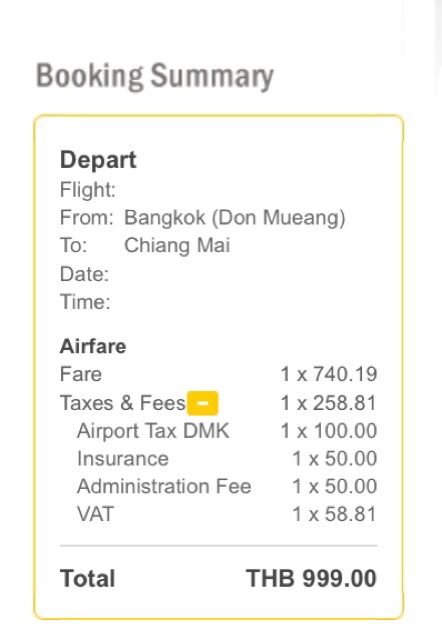Screen dimensions: 442x640
Task: Click the Chiang Mai destination text
Action: 177,245
